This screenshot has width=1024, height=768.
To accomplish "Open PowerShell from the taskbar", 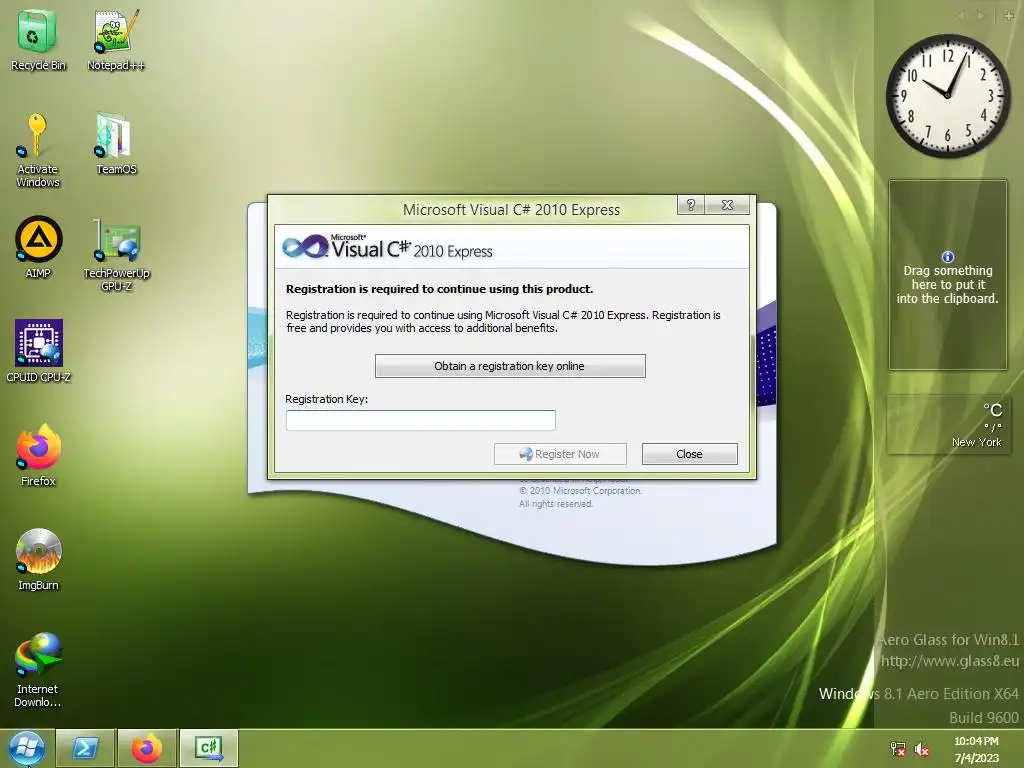I will [x=85, y=748].
